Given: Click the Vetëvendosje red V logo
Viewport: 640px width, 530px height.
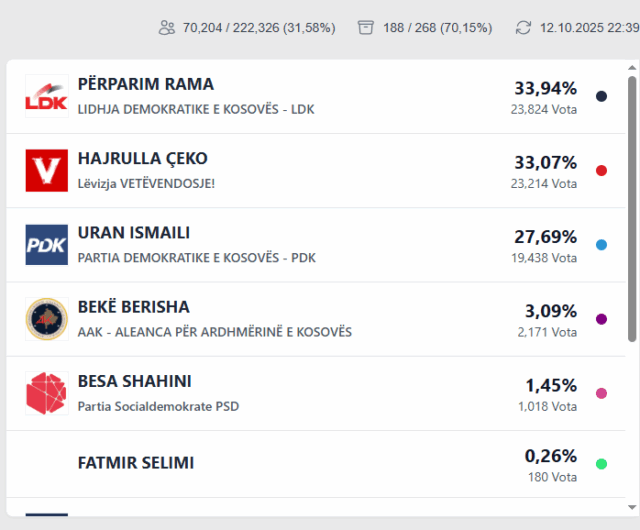Looking at the screenshot, I should pyautogui.click(x=46, y=170).
